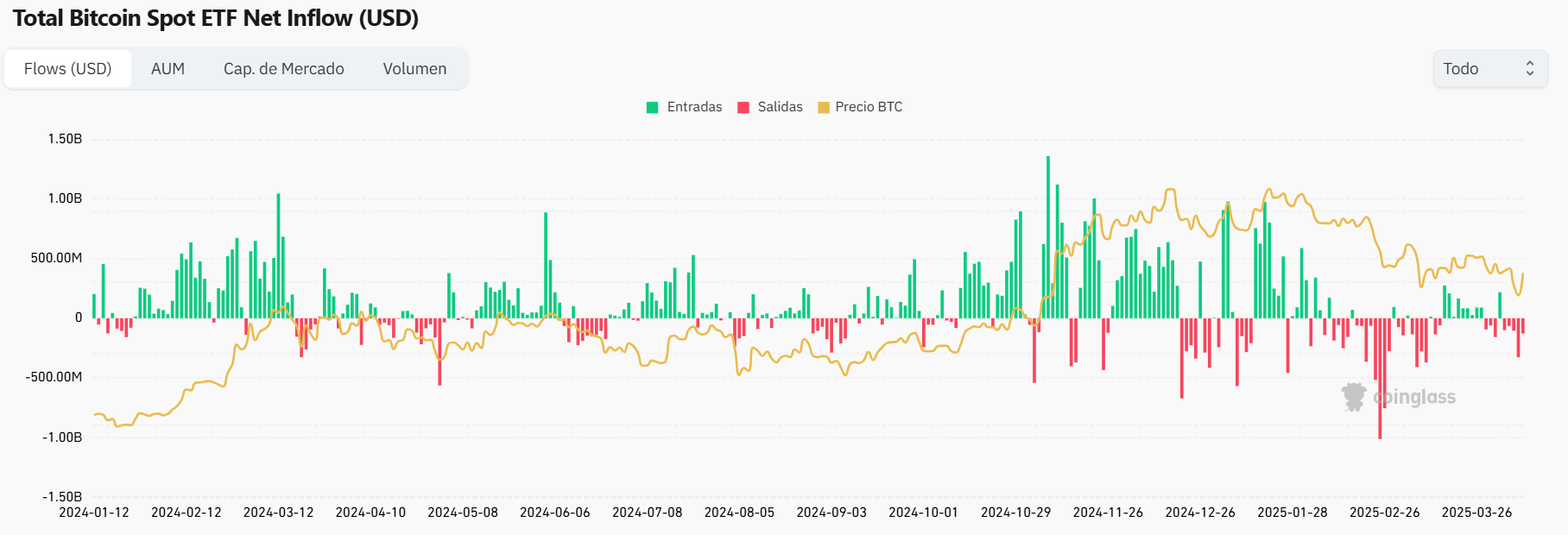Toggle the Entradas legend series

(685, 107)
